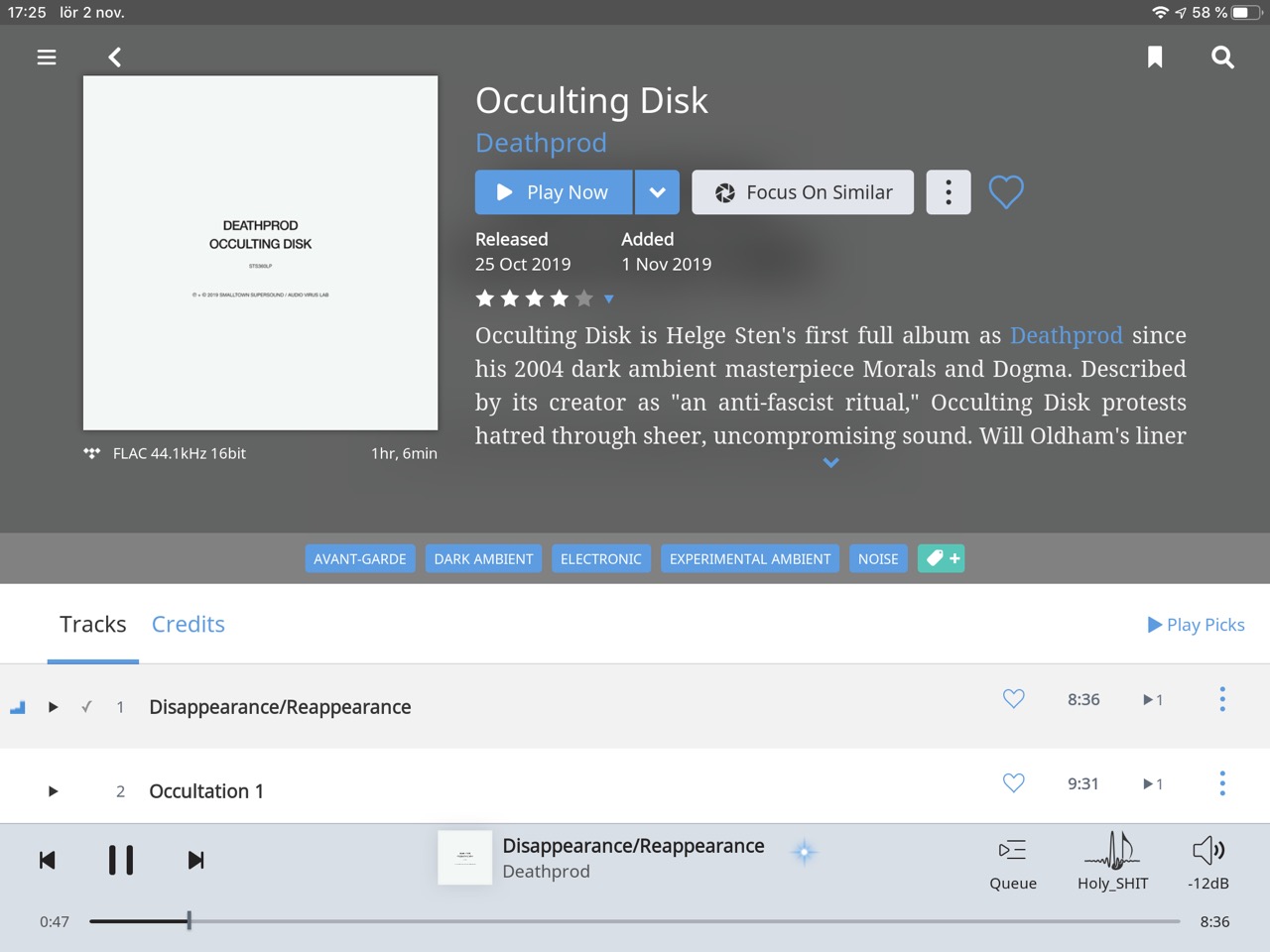Select track title Disappearance/Reappearance in list
This screenshot has height=952, width=1270.
tap(280, 707)
